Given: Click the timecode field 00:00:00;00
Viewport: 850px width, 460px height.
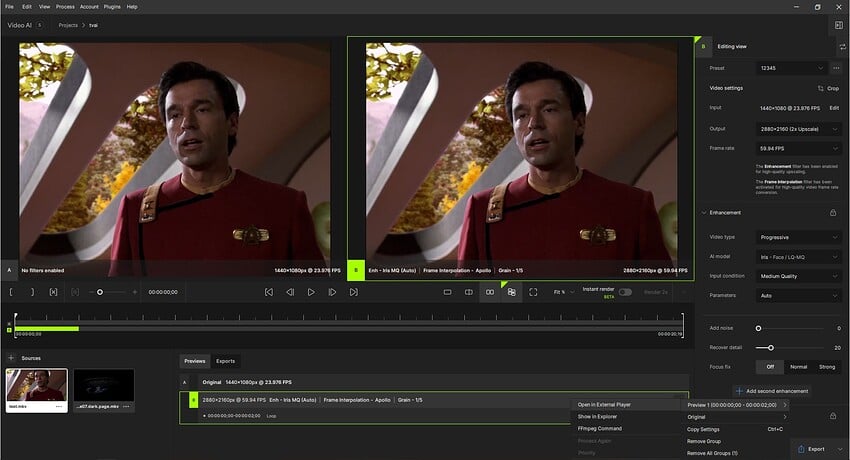Looking at the screenshot, I should click(163, 292).
